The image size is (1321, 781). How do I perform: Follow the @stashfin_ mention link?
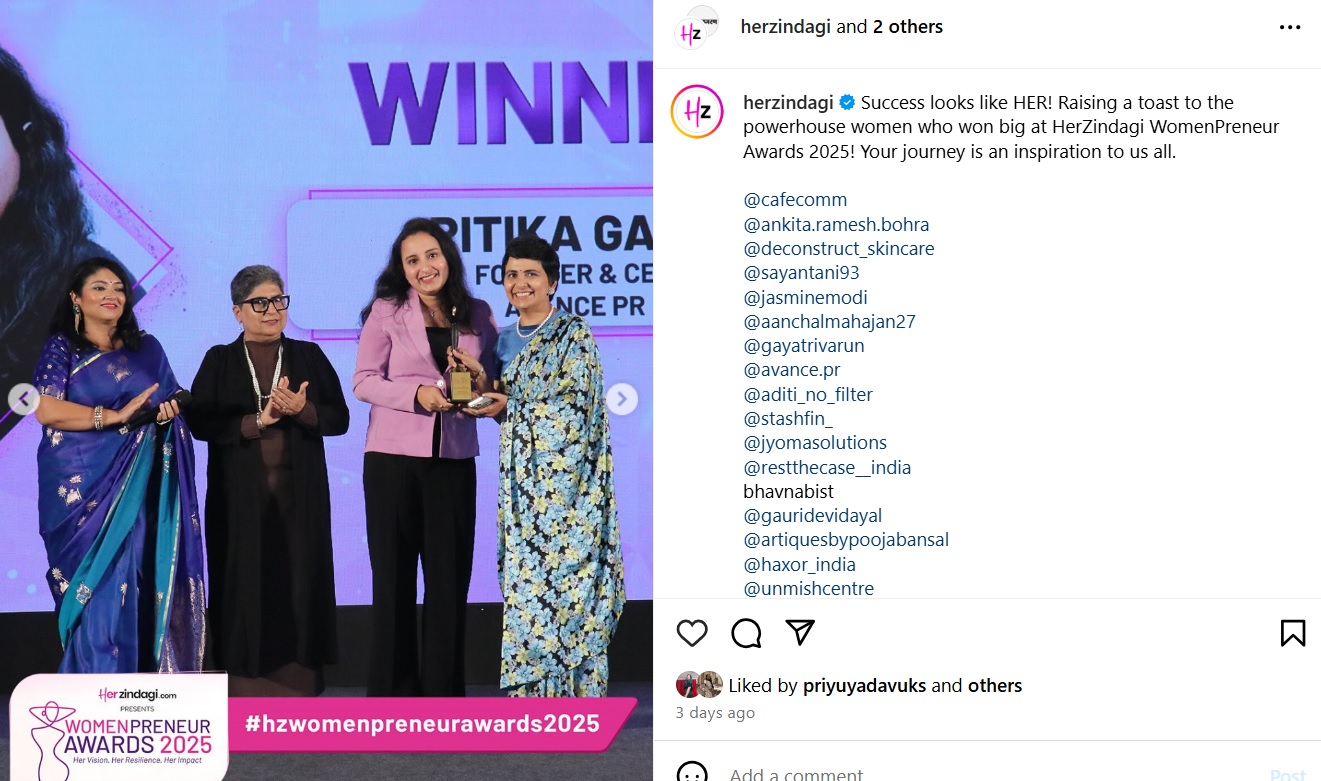(x=788, y=418)
